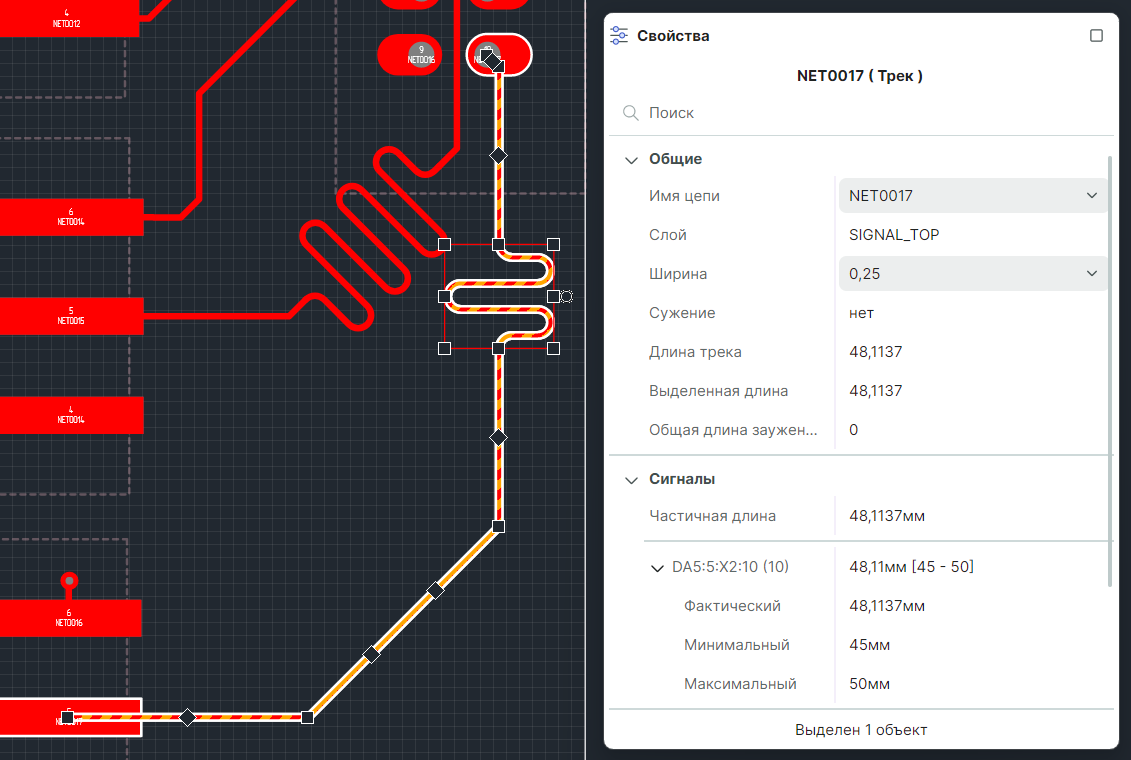
Task: Toggle the panel pin square icon
Action: 1096,35
